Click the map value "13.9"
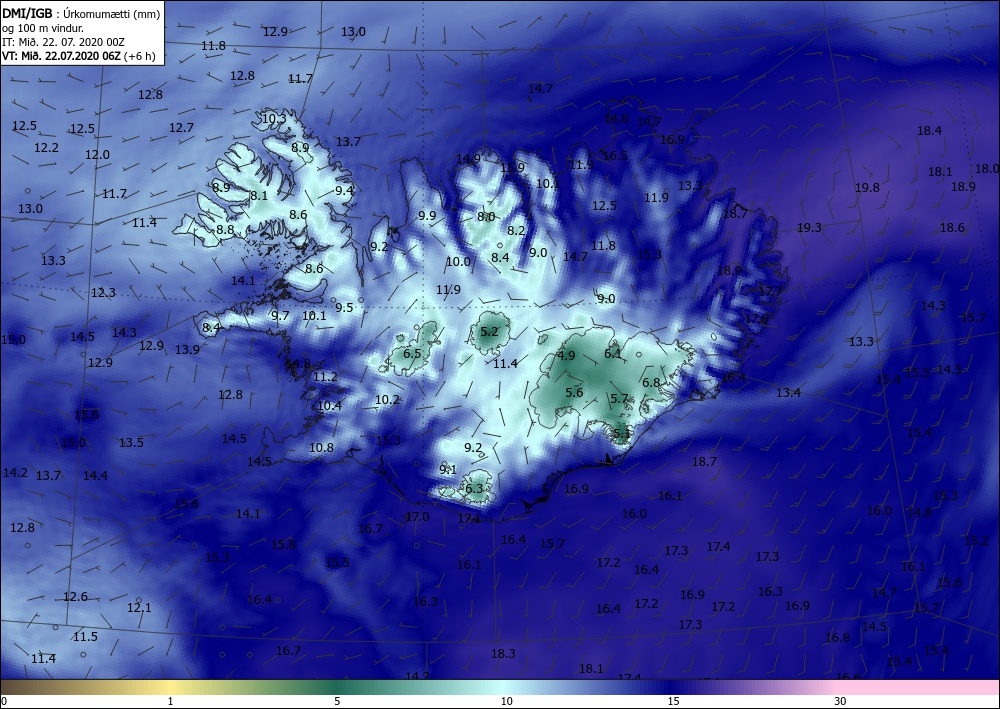Viewport: 1000px width, 709px height. (x=188, y=349)
